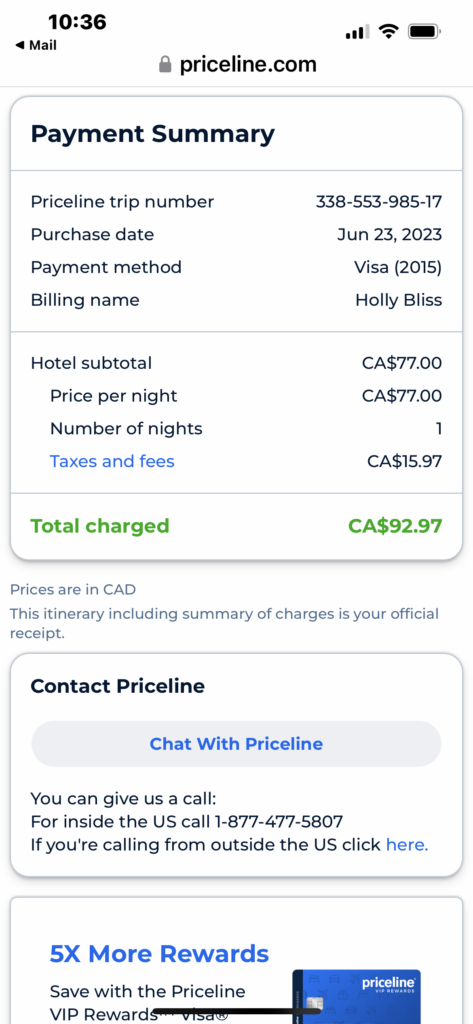The image size is (473, 1024).
Task: Tap the 5X More Rewards heading
Action: point(159,953)
